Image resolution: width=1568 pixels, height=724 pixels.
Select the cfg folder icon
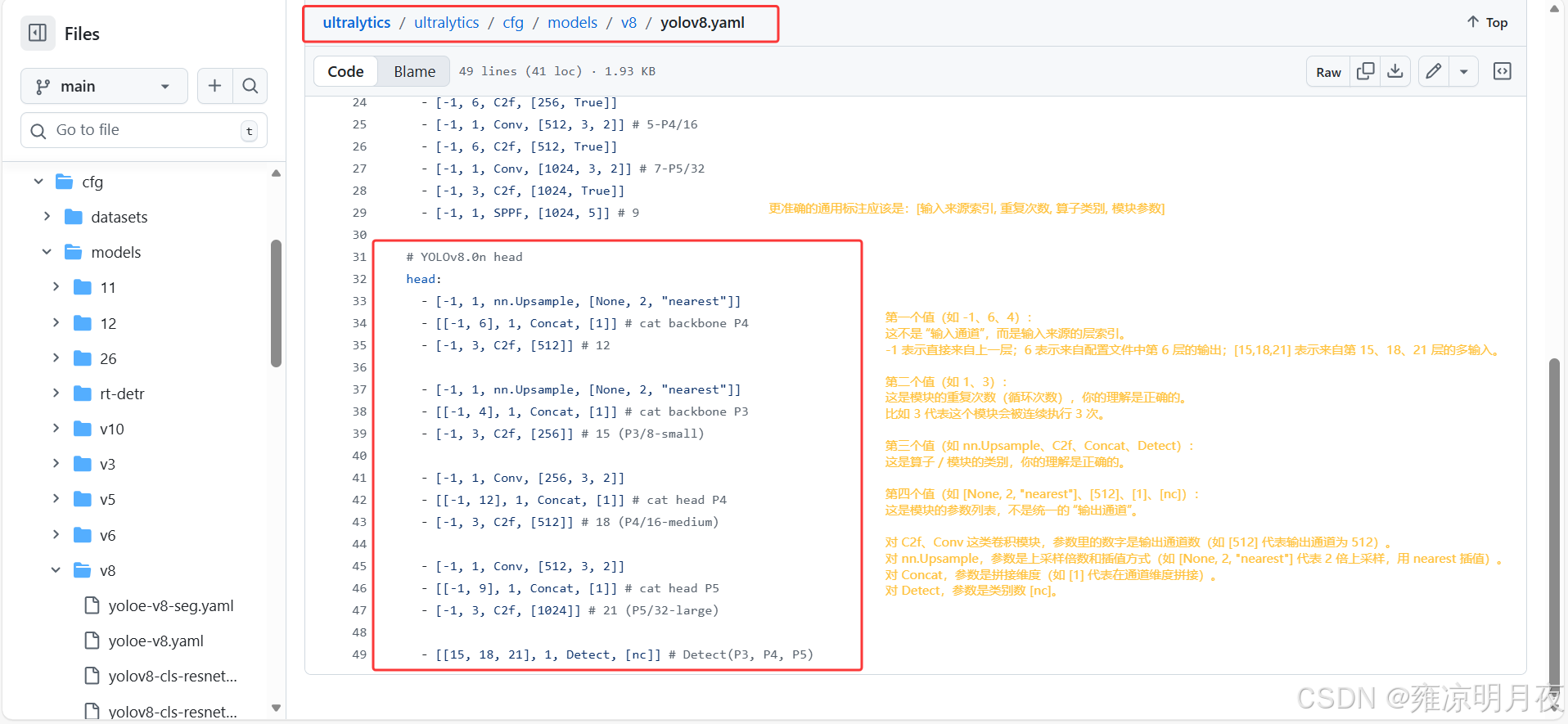[65, 182]
